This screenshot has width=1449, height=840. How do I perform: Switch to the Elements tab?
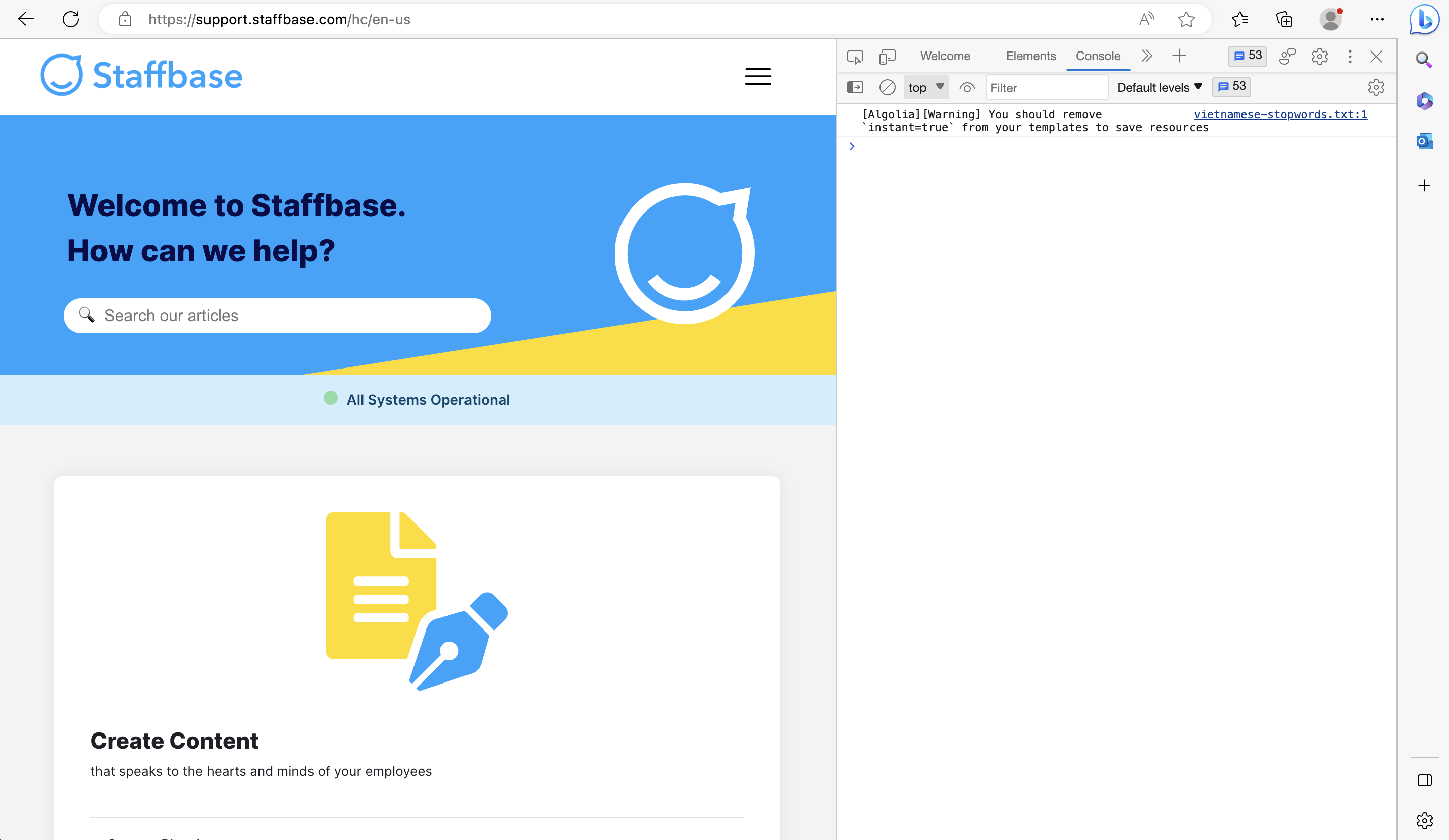(1031, 57)
